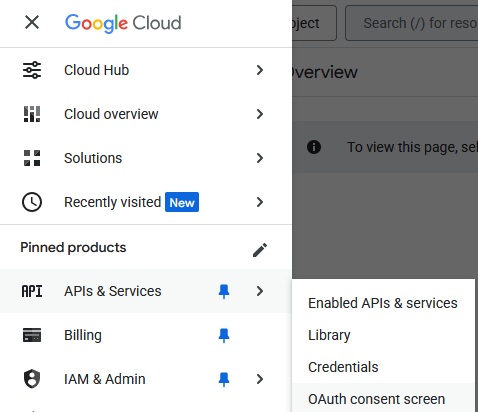Click the Recently visited clock icon
This screenshot has width=478, height=412.
point(32,202)
